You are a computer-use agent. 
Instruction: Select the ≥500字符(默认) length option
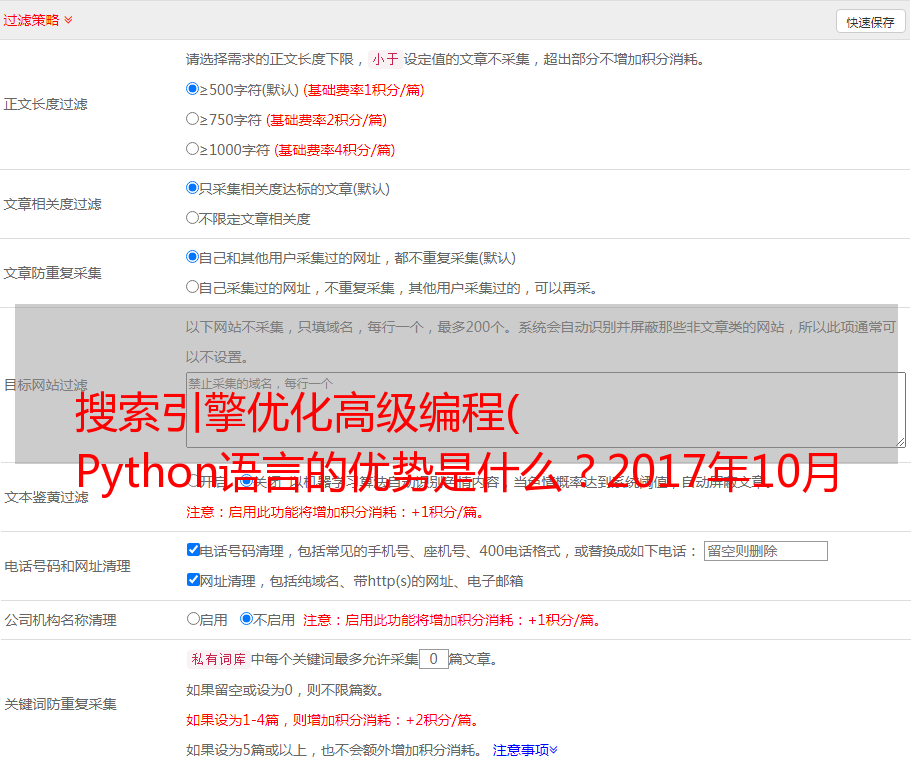tap(193, 89)
